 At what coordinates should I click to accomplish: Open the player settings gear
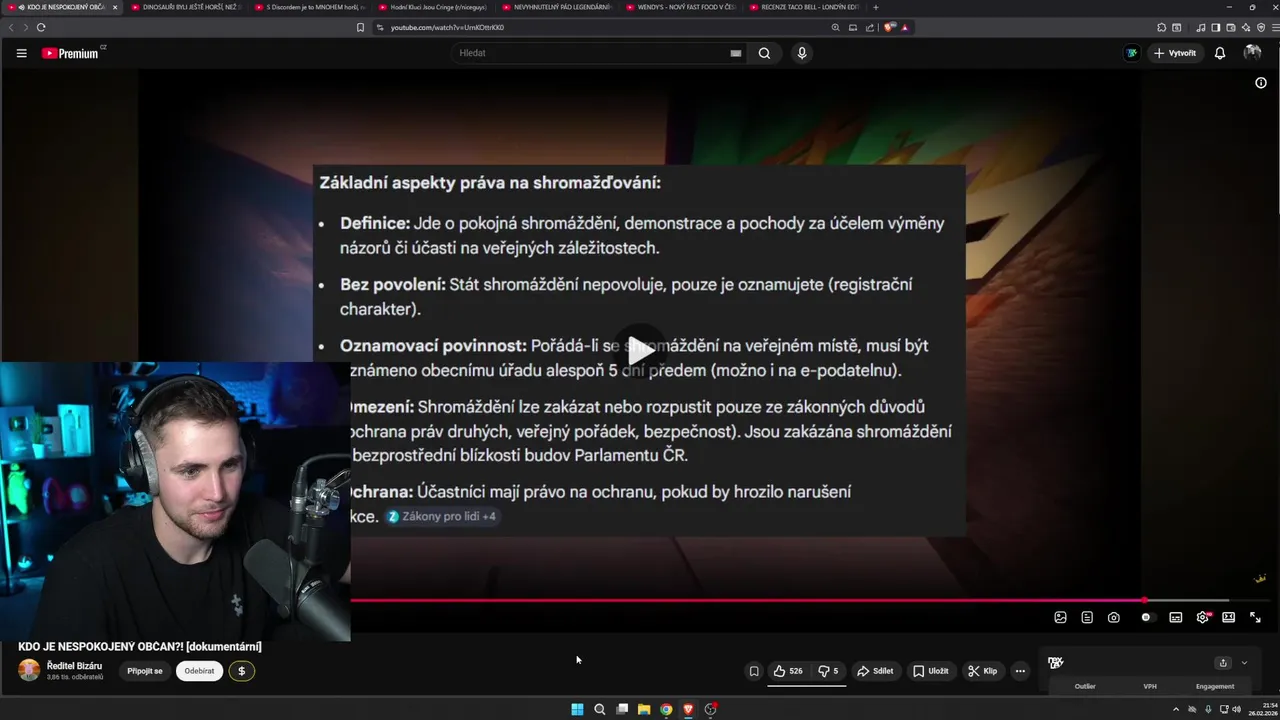tap(1203, 617)
